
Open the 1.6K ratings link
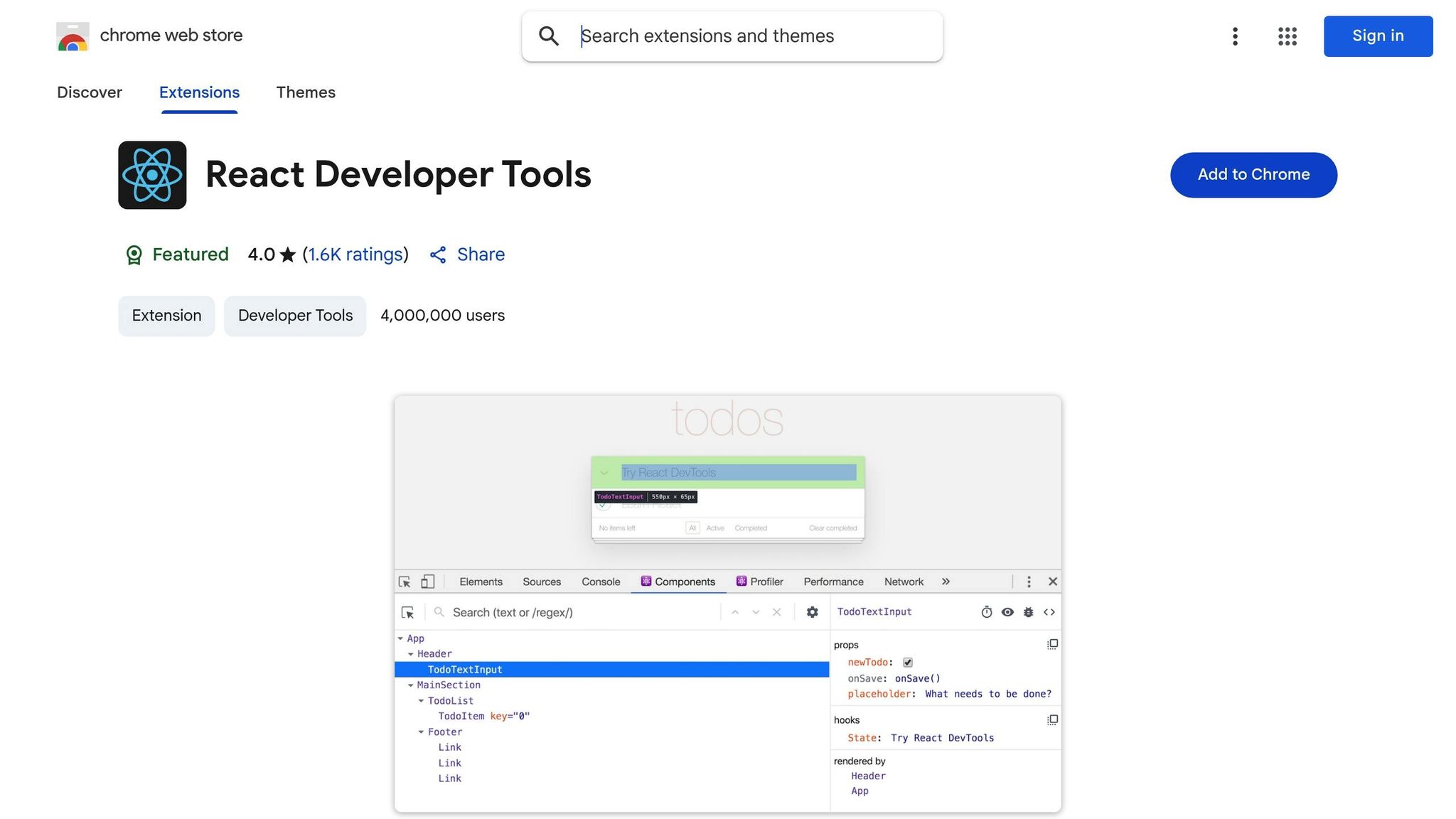tap(355, 255)
